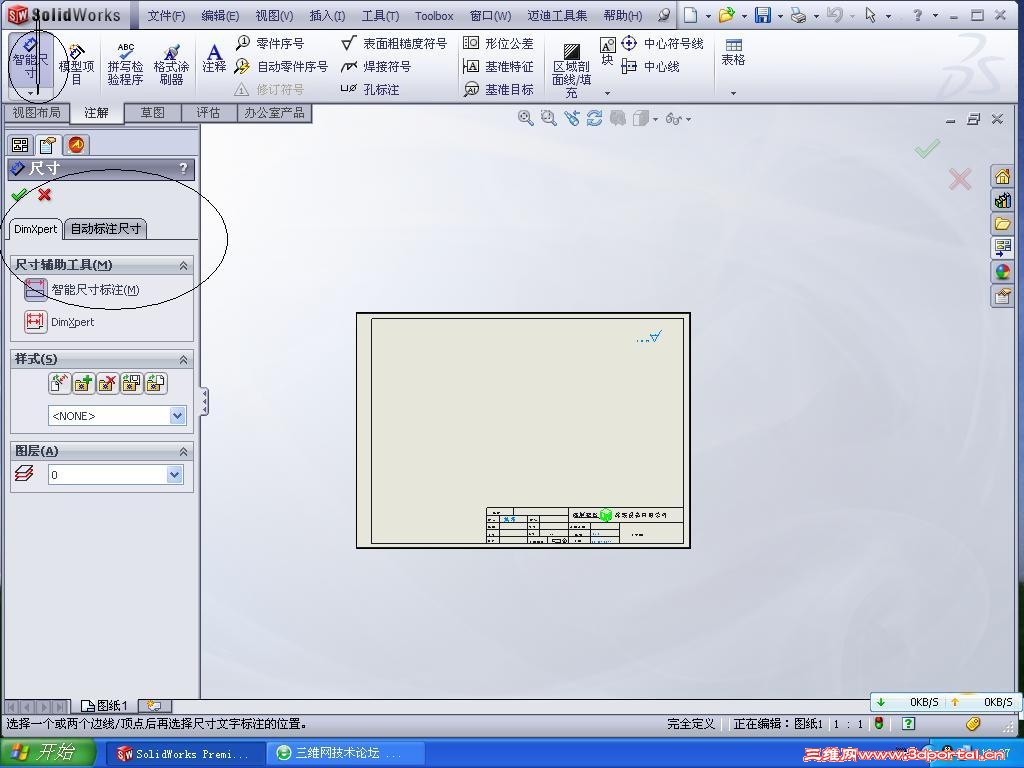Open the layer 0 dropdown
The width and height of the screenshot is (1024, 768).
174,475
